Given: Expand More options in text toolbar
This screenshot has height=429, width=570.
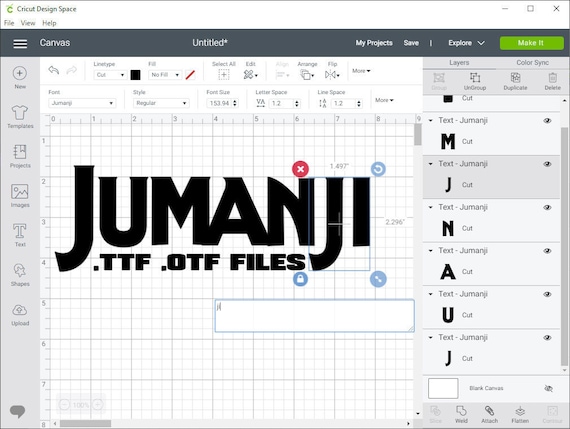Looking at the screenshot, I should click(x=384, y=100).
